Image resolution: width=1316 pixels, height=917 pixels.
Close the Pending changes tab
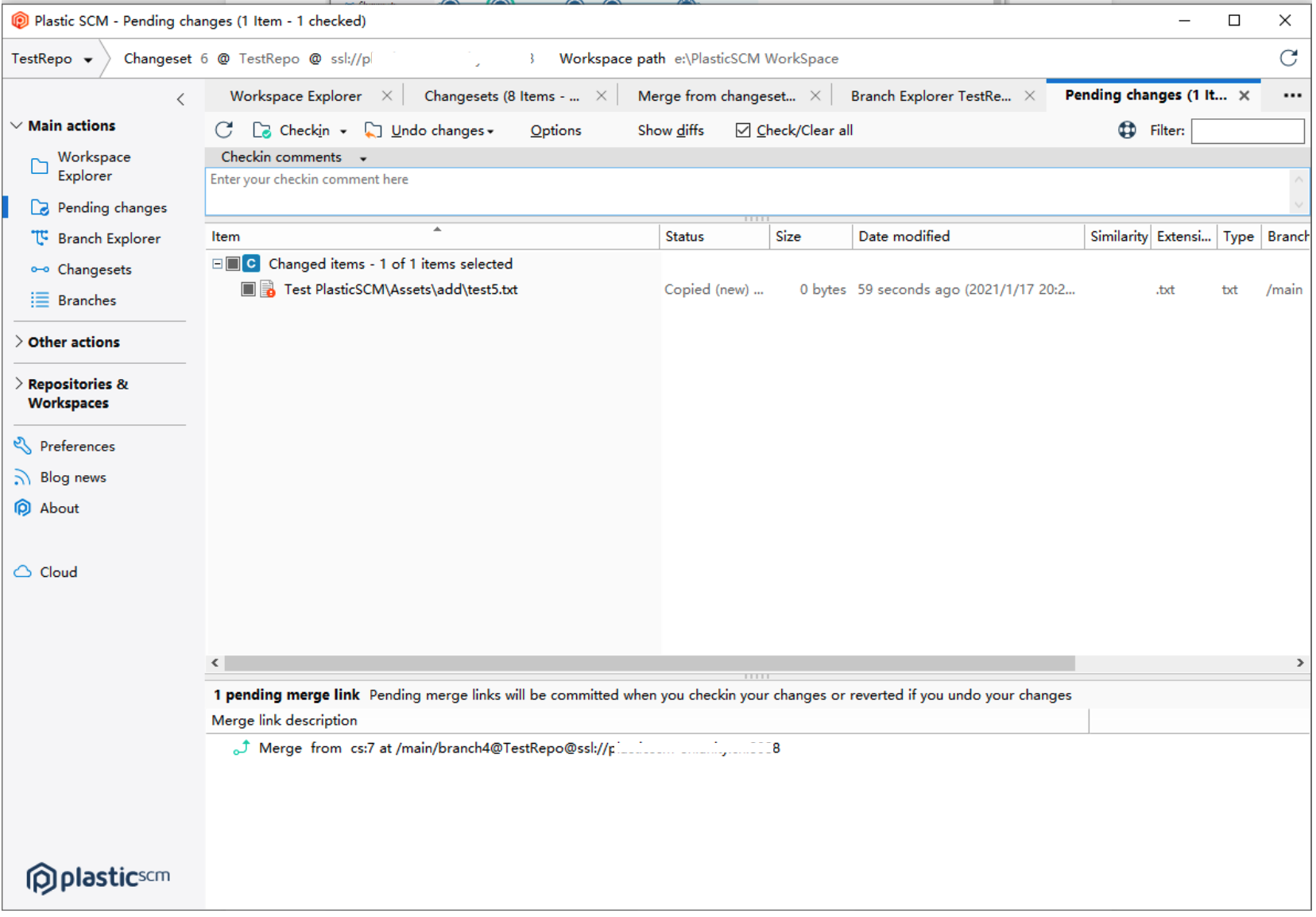pyautogui.click(x=1244, y=95)
